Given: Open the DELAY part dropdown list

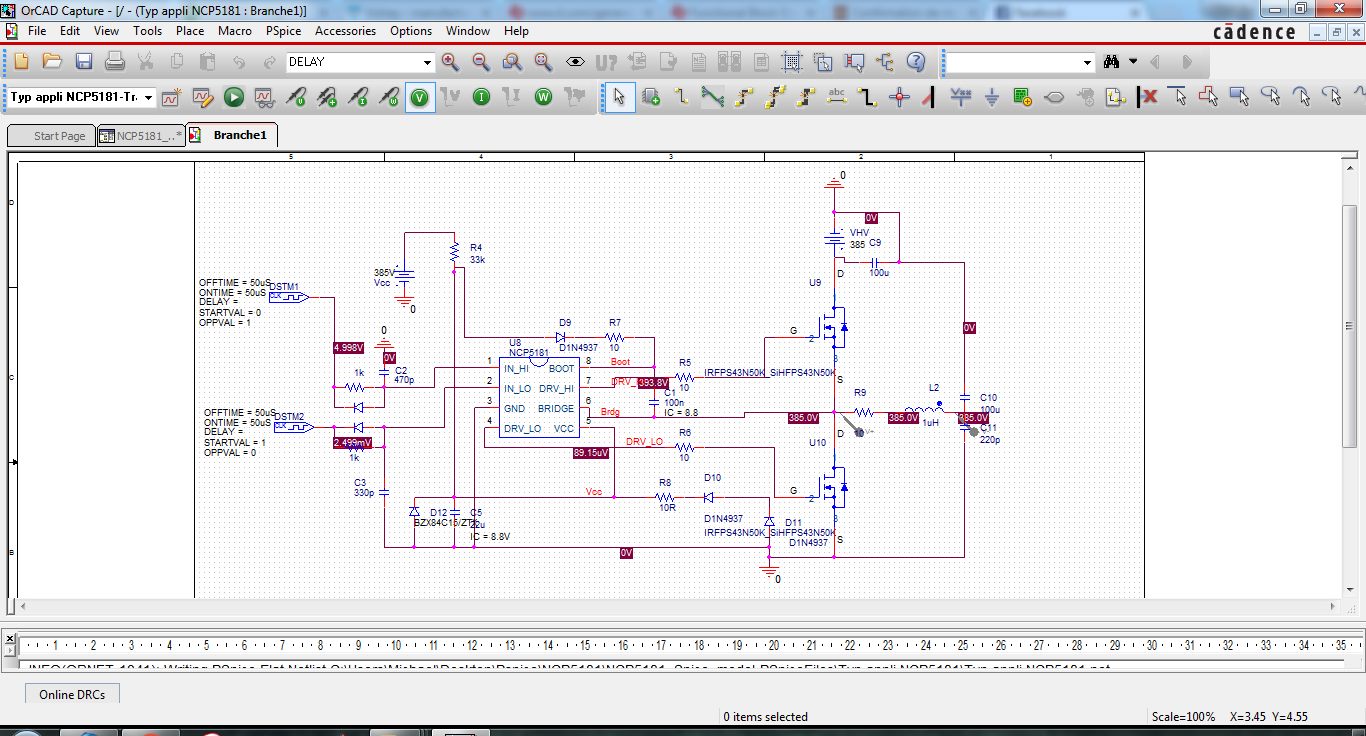Looking at the screenshot, I should pyautogui.click(x=427, y=62).
